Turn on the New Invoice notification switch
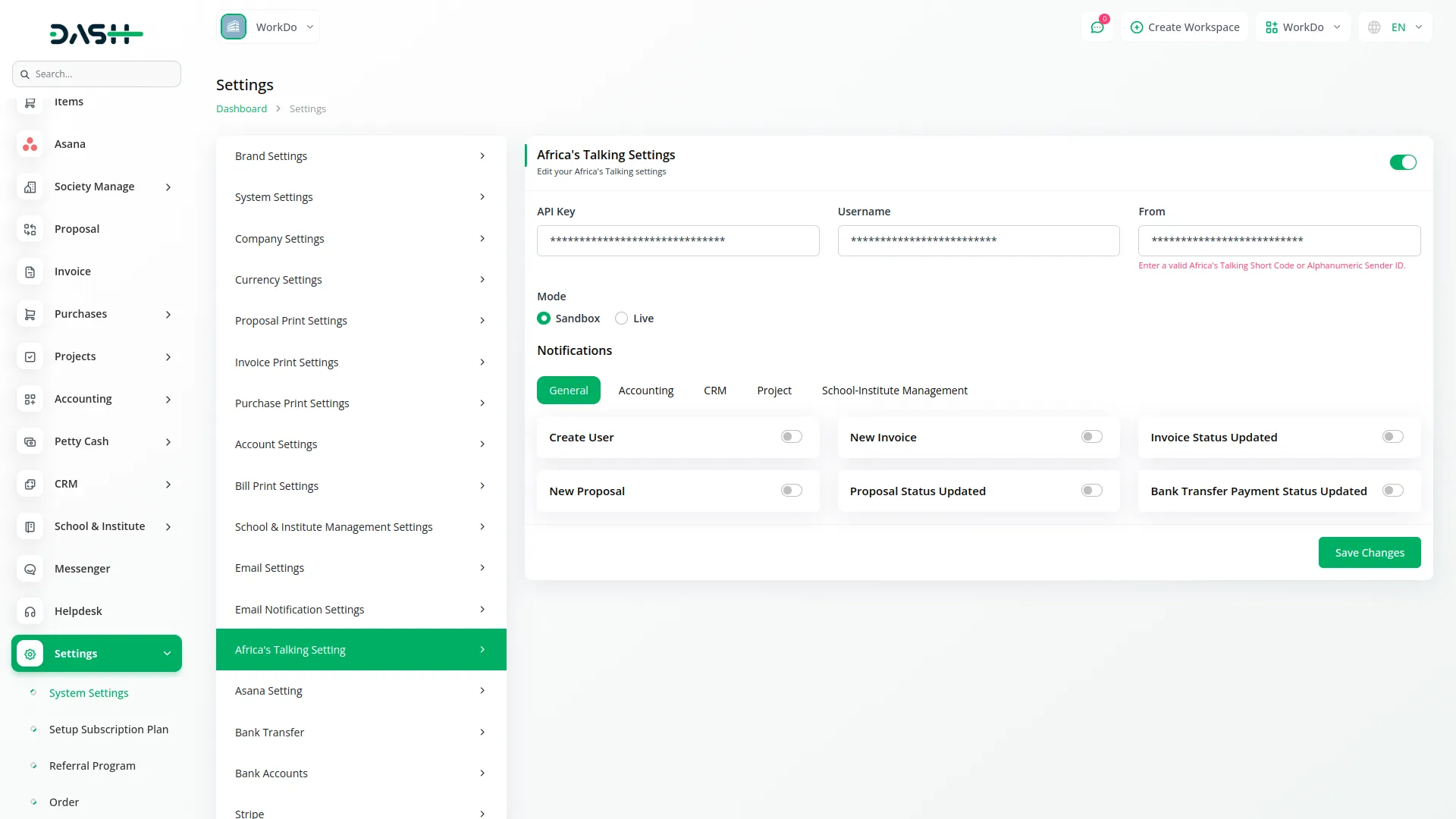This screenshot has height=819, width=1456. click(1091, 437)
